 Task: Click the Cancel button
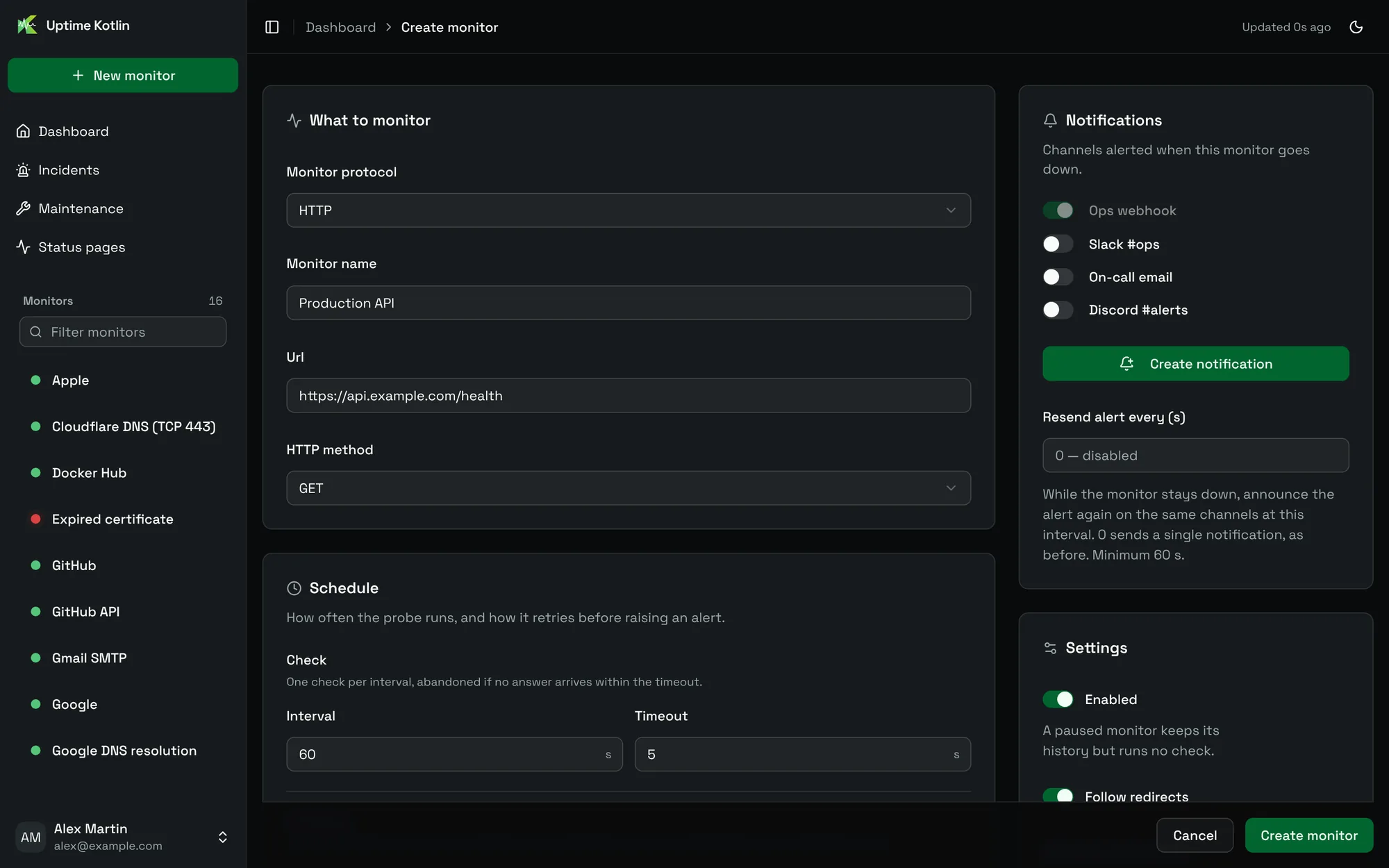click(1195, 835)
